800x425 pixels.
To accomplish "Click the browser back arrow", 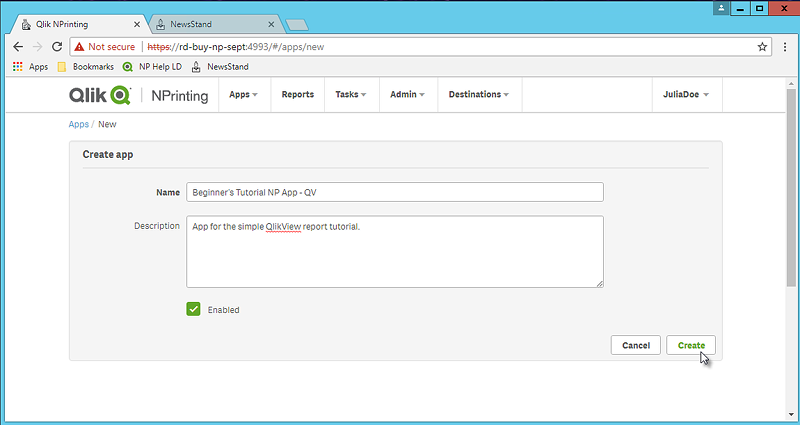I will point(18,46).
